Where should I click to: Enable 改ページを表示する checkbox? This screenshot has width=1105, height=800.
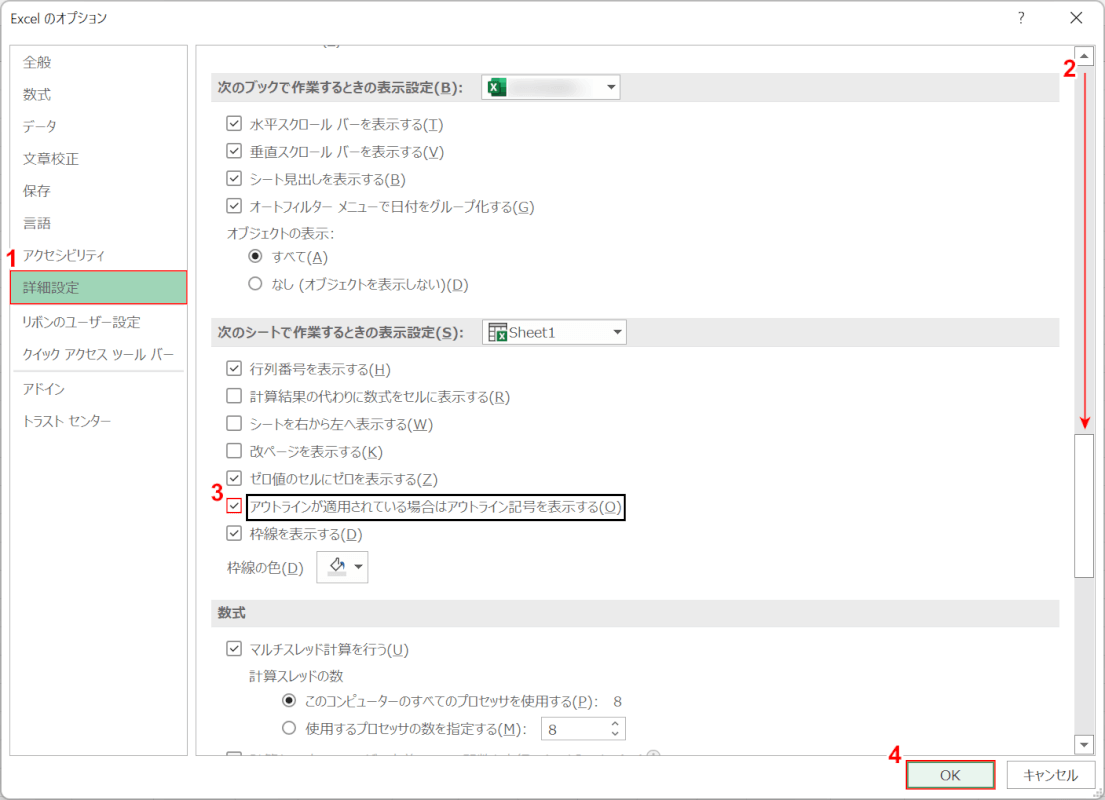[234, 452]
